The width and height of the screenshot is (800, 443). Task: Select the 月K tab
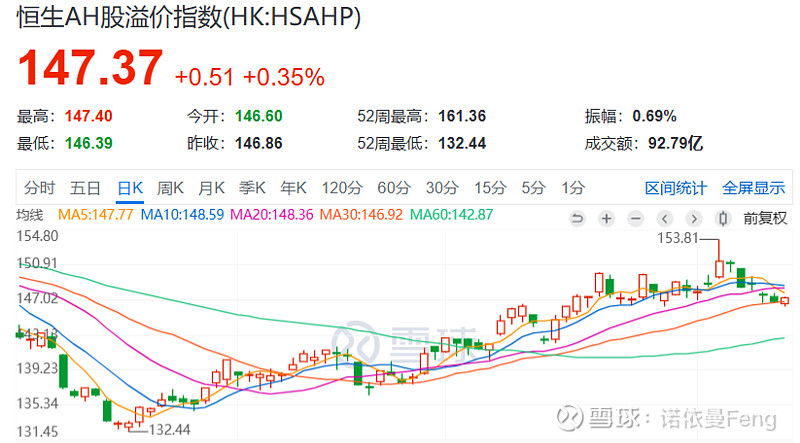click(x=211, y=188)
